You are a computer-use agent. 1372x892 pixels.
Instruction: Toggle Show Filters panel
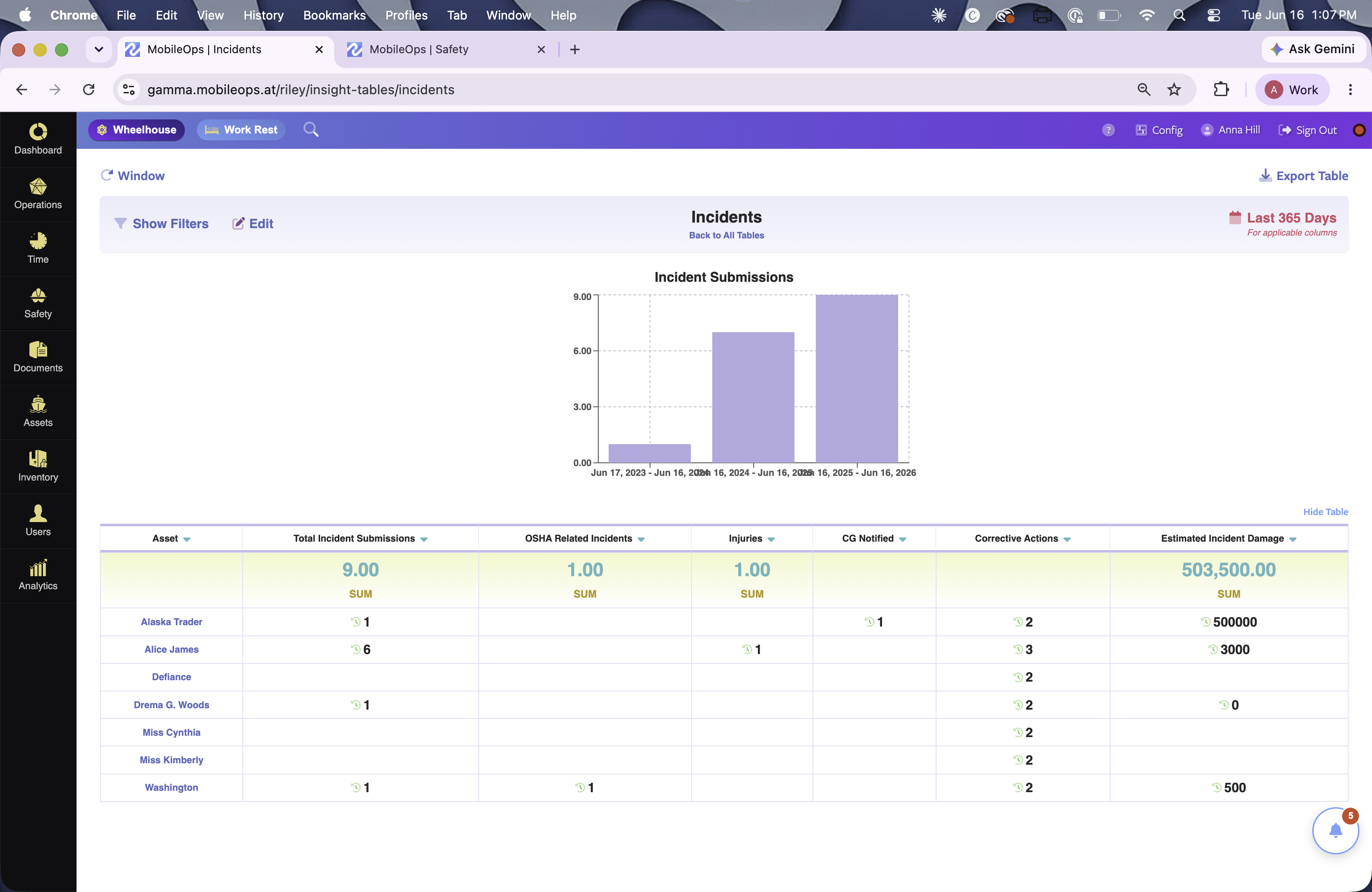click(x=161, y=223)
